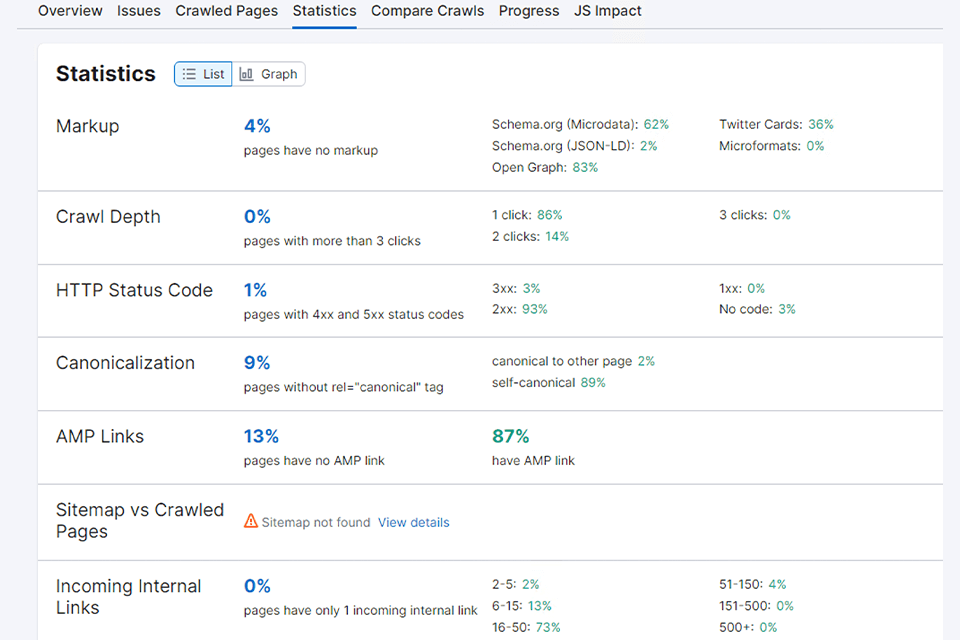This screenshot has height=640, width=960.
Task: Click self-canonical 89% value
Action: pos(592,382)
